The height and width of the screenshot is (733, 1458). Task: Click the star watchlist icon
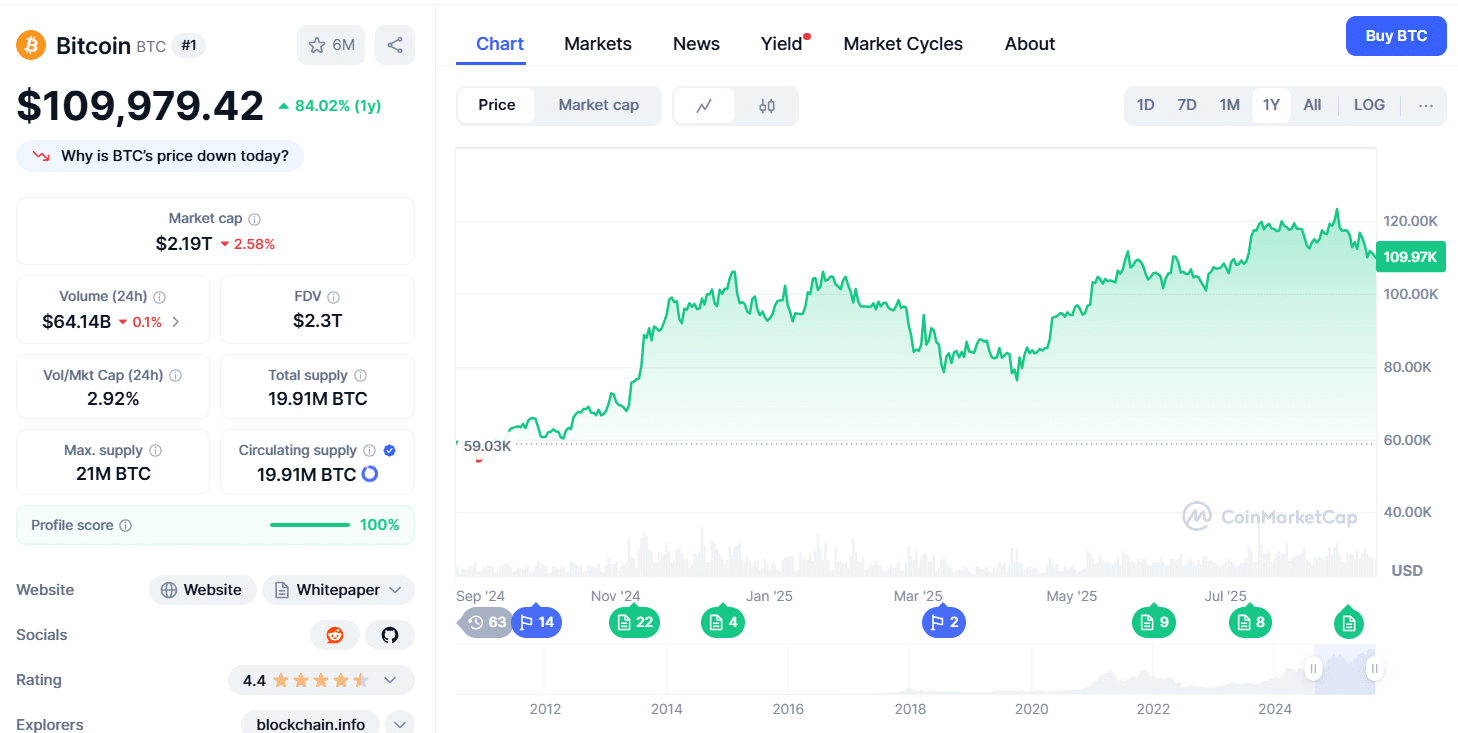click(316, 45)
